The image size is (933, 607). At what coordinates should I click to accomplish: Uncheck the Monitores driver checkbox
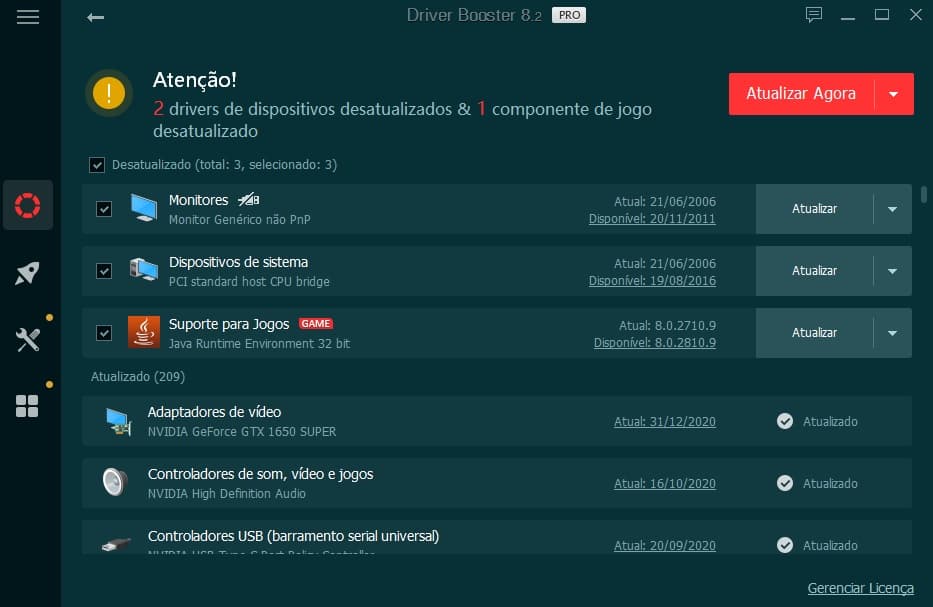[x=104, y=209]
